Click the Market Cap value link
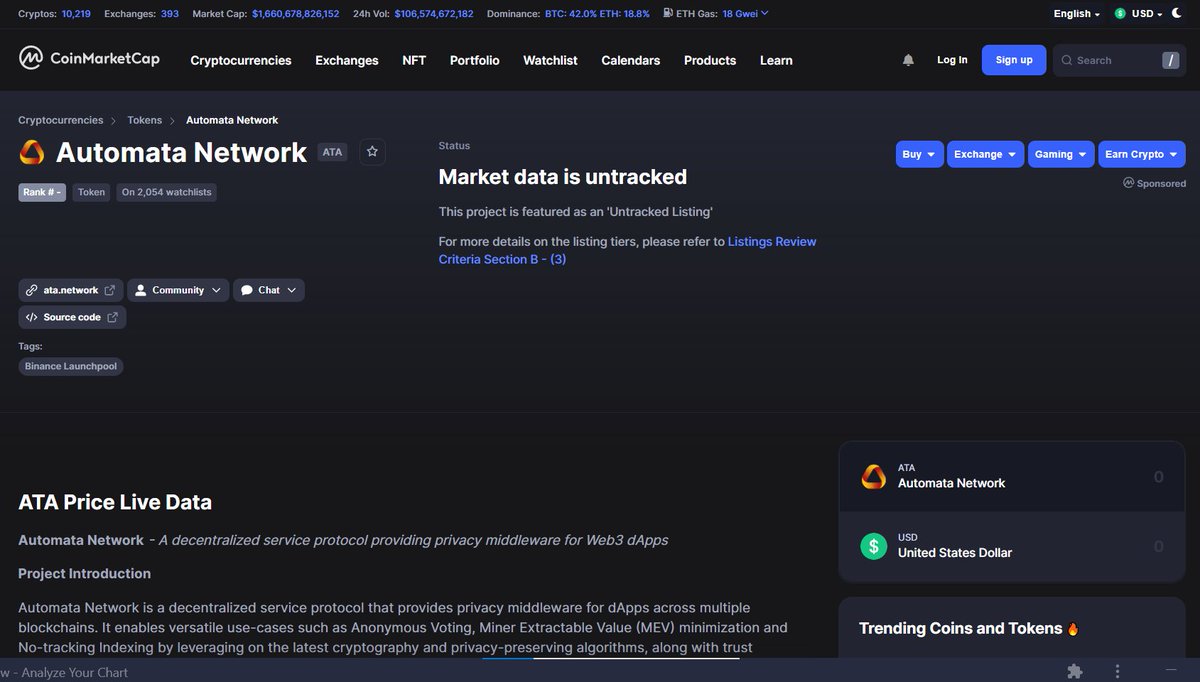The height and width of the screenshot is (682, 1200). (296, 14)
